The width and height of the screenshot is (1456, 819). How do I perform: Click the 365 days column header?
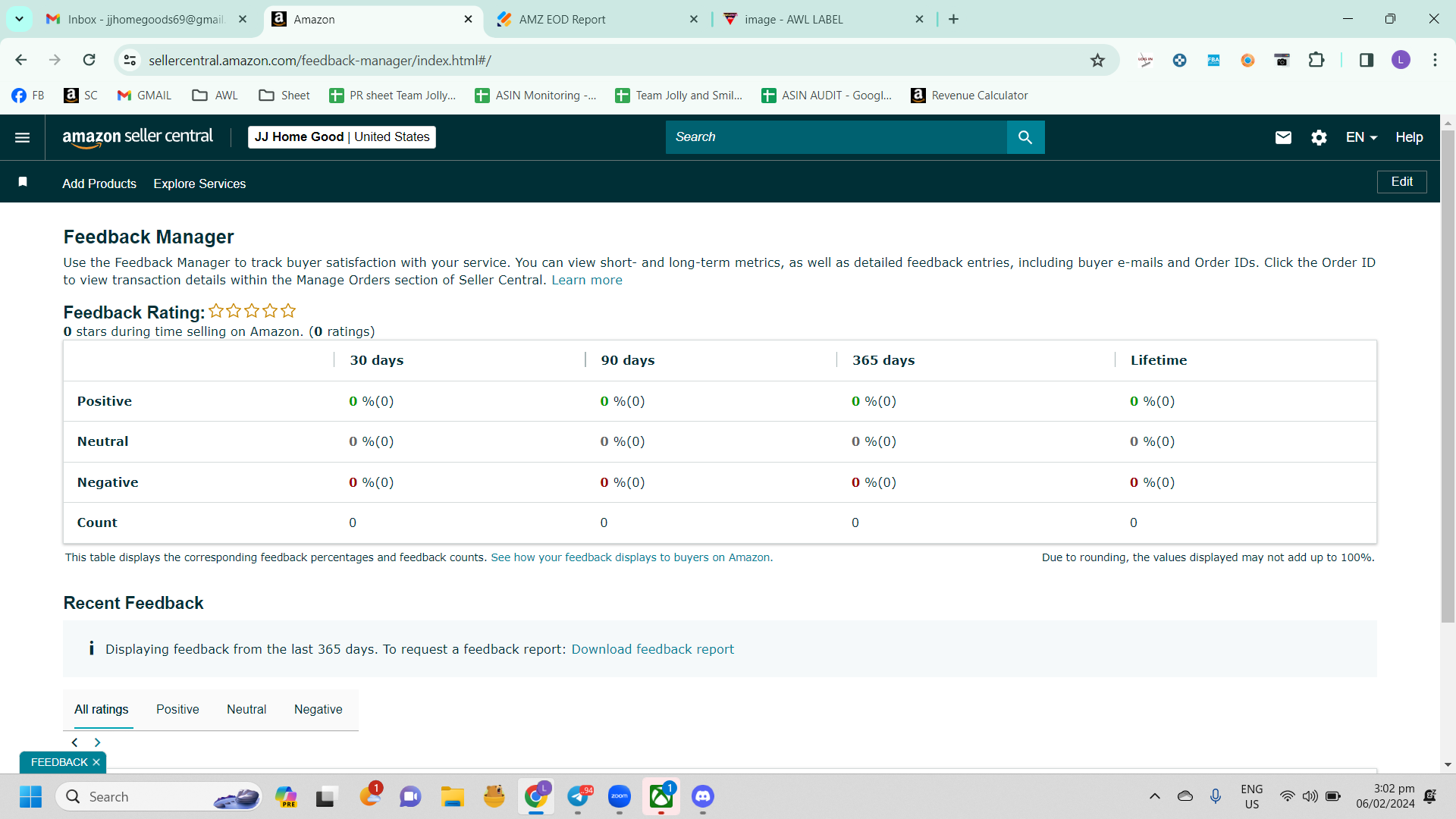click(883, 360)
